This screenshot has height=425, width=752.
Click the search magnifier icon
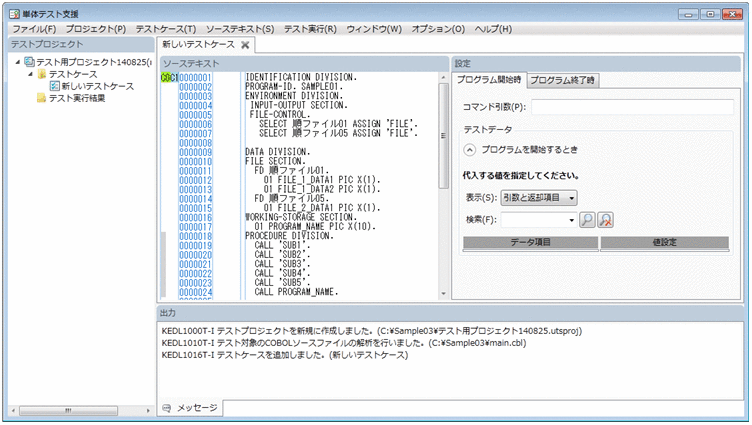pos(587,220)
